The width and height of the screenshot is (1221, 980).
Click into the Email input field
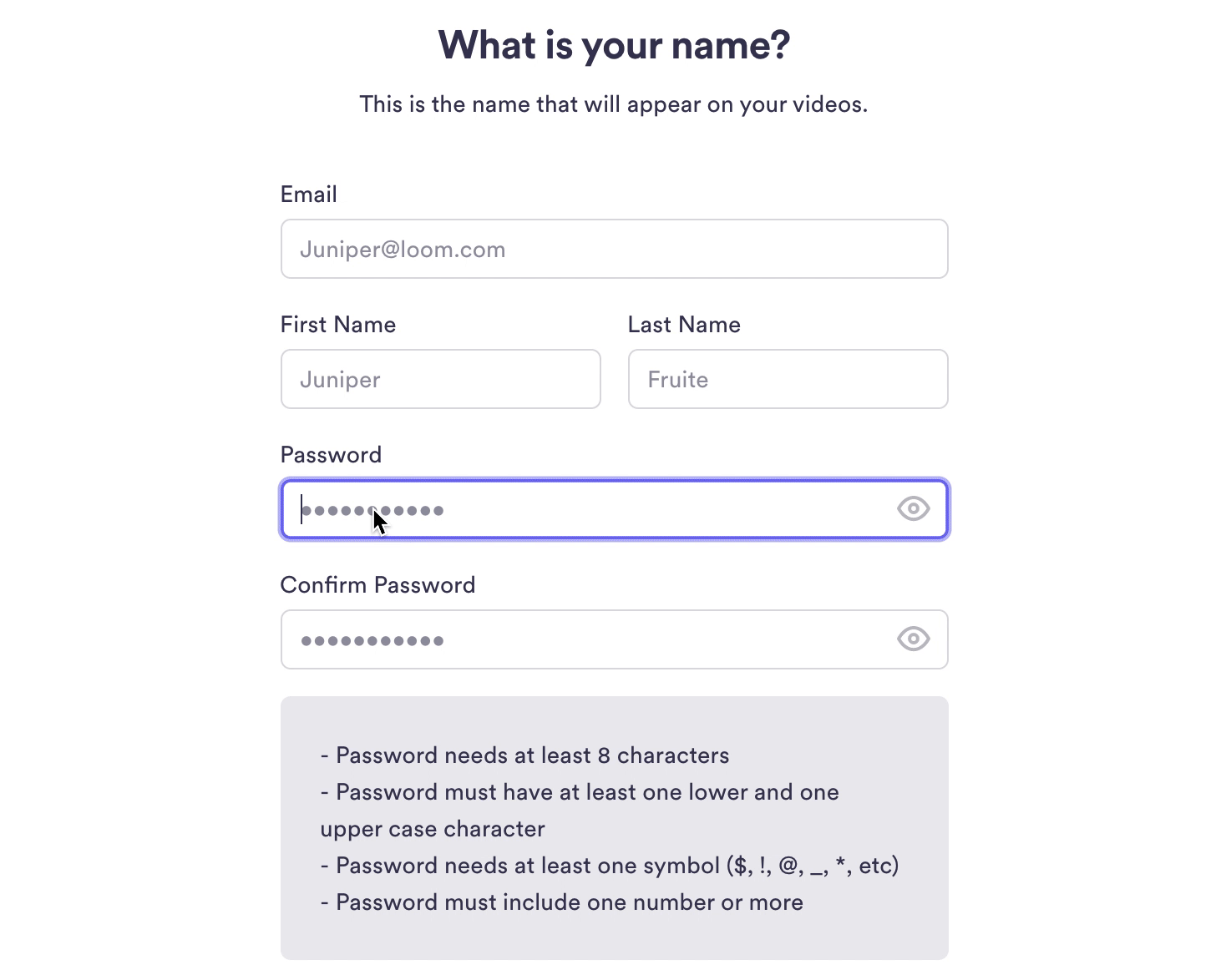click(x=614, y=249)
